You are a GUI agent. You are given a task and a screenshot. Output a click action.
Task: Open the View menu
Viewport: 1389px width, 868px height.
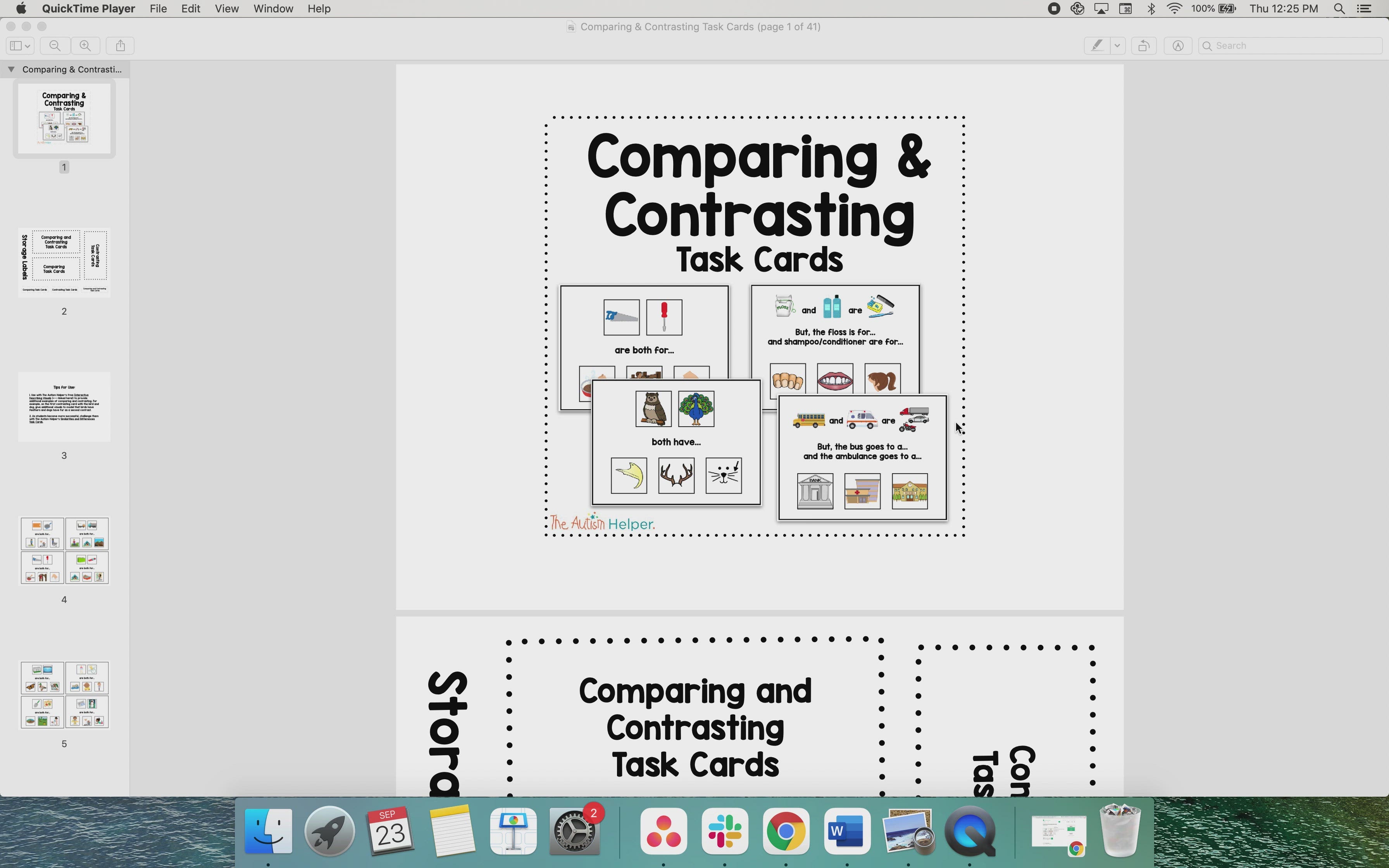coord(227,9)
